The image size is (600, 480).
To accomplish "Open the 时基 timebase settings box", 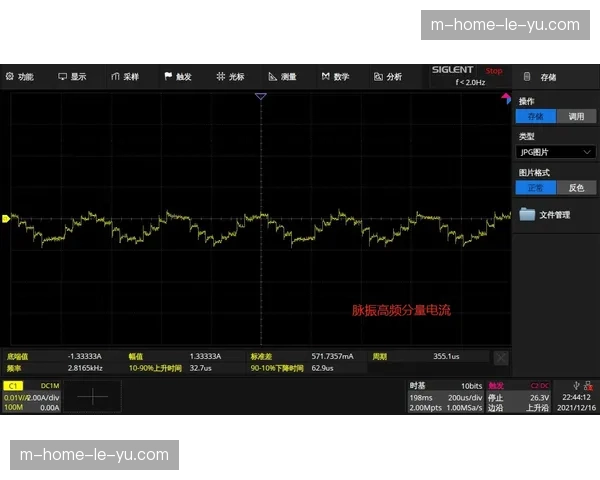I will pos(445,397).
